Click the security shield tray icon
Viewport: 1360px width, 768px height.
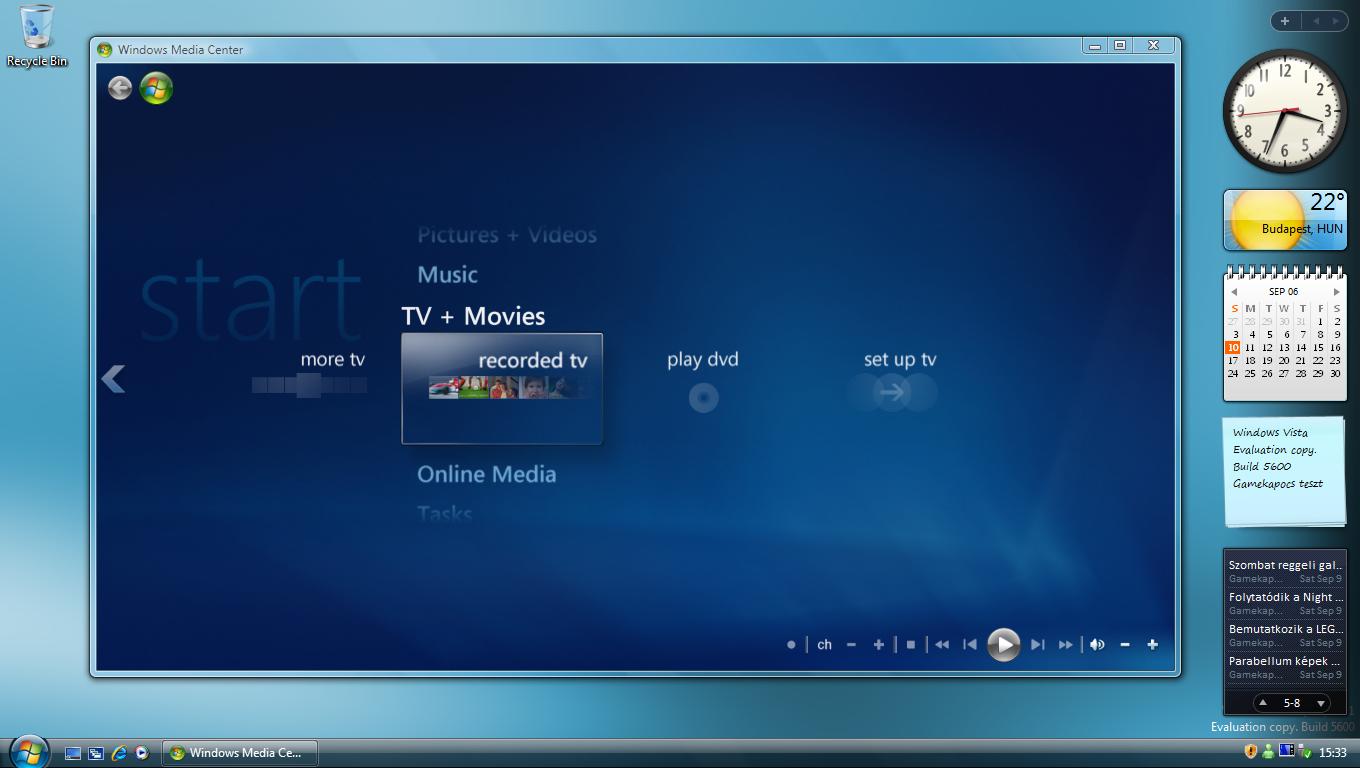[x=1250, y=752]
